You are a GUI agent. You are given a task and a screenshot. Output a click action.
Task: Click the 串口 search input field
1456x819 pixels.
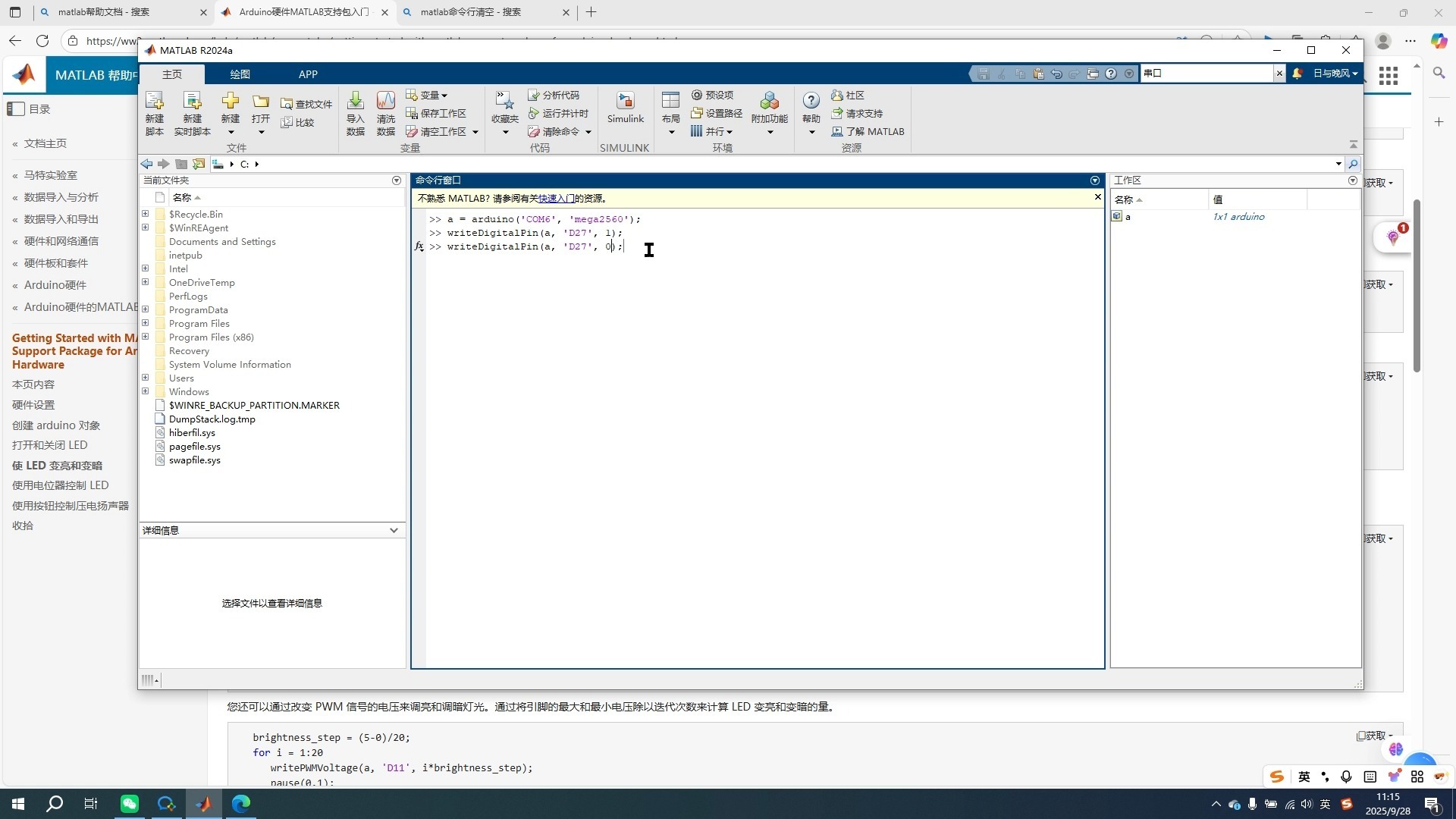pyautogui.click(x=1206, y=73)
